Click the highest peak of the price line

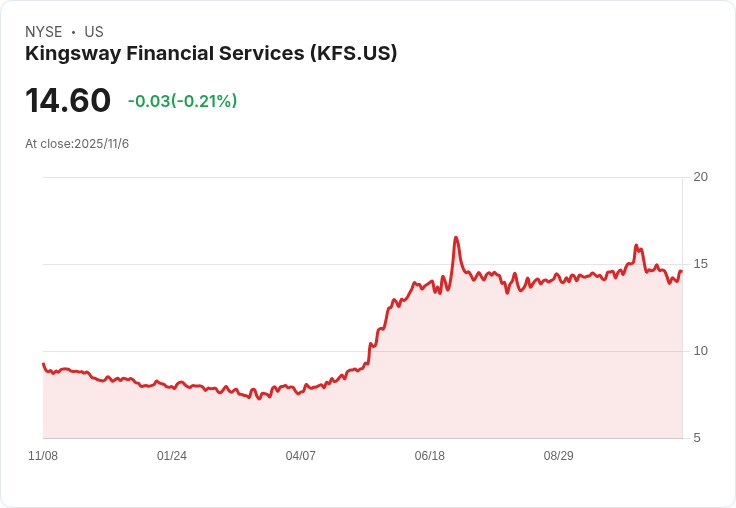pos(456,238)
